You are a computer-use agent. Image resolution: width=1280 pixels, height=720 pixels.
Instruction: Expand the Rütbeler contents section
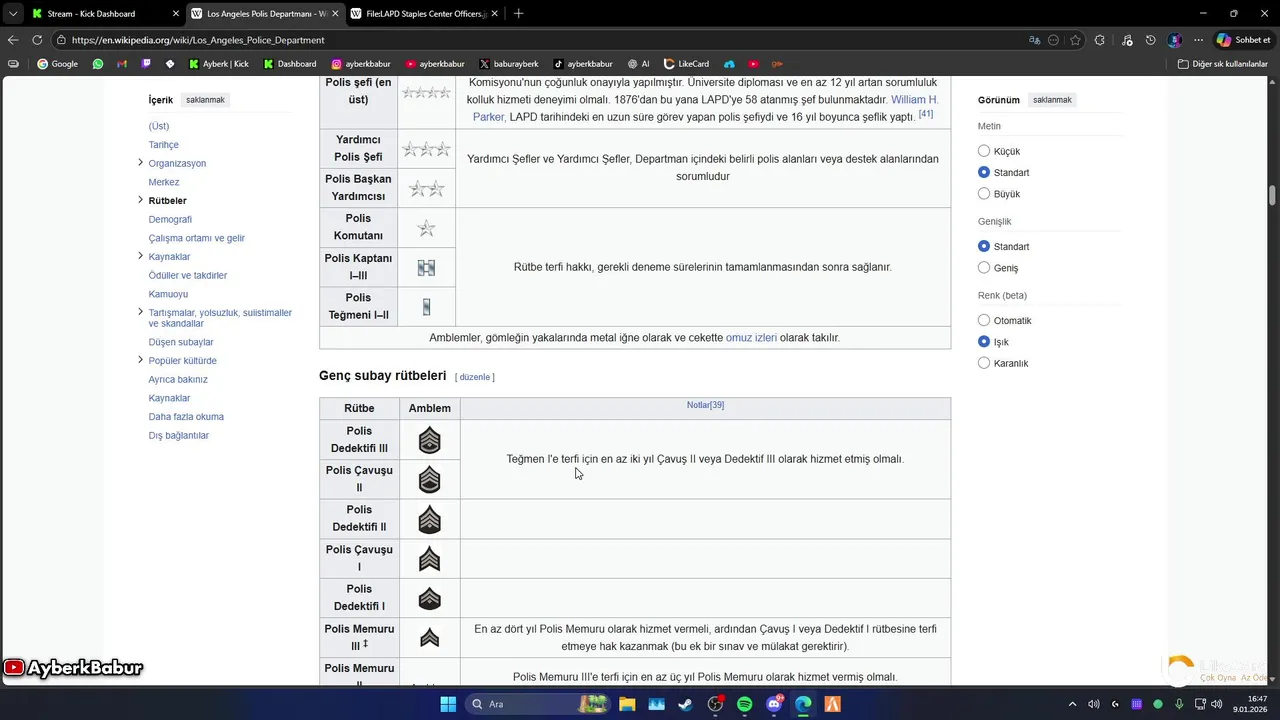[140, 200]
